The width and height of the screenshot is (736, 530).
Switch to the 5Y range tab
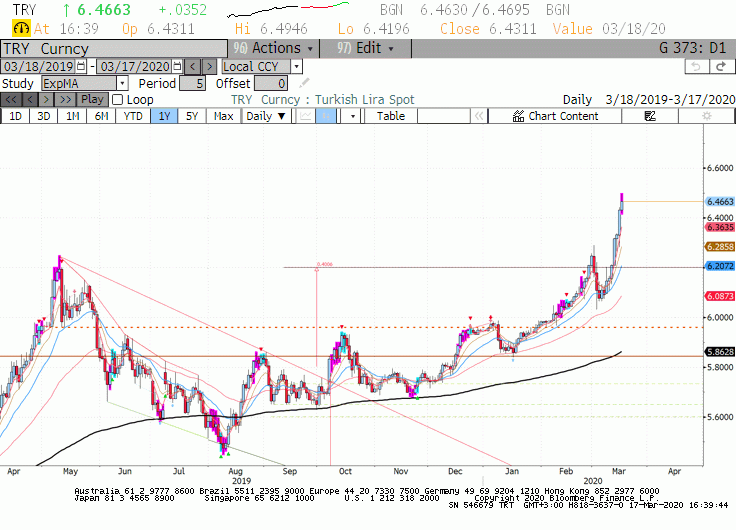[192, 116]
